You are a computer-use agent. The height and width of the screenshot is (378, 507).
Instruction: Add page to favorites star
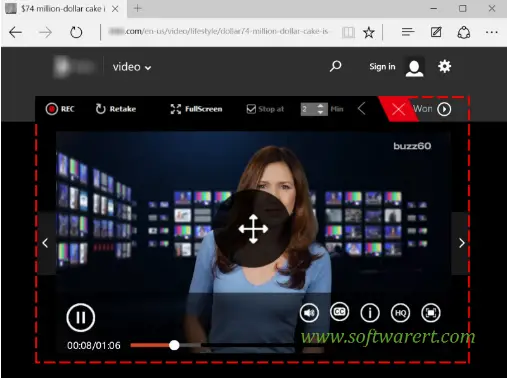pos(369,32)
